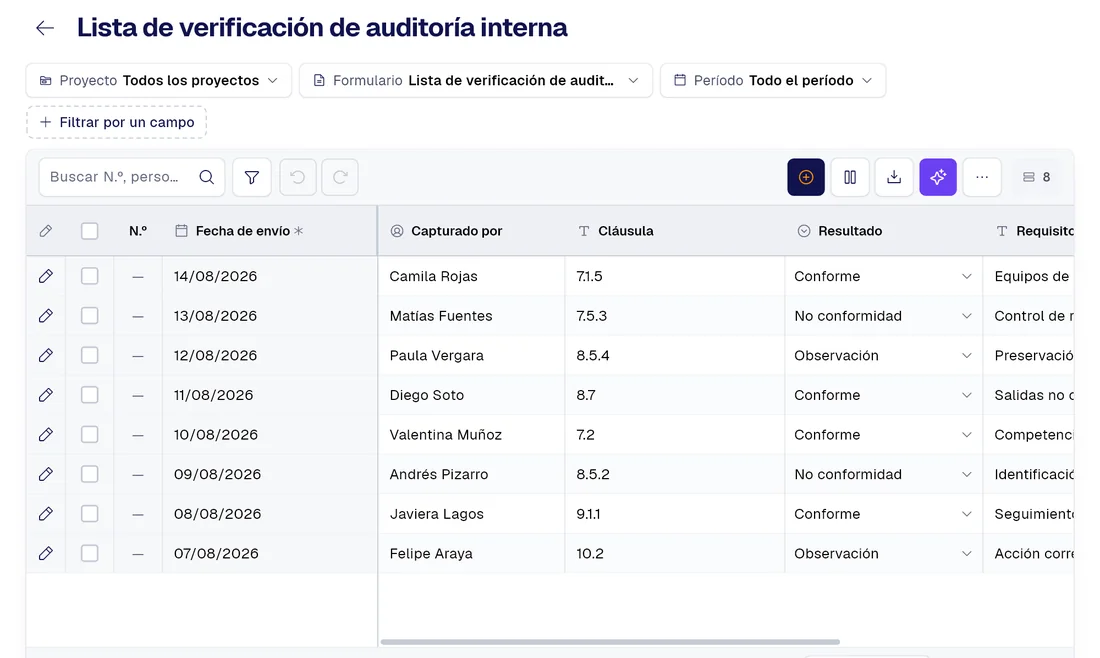Add a new record with plus button
Image resolution: width=1100 pixels, height=658 pixels.
pos(806,177)
